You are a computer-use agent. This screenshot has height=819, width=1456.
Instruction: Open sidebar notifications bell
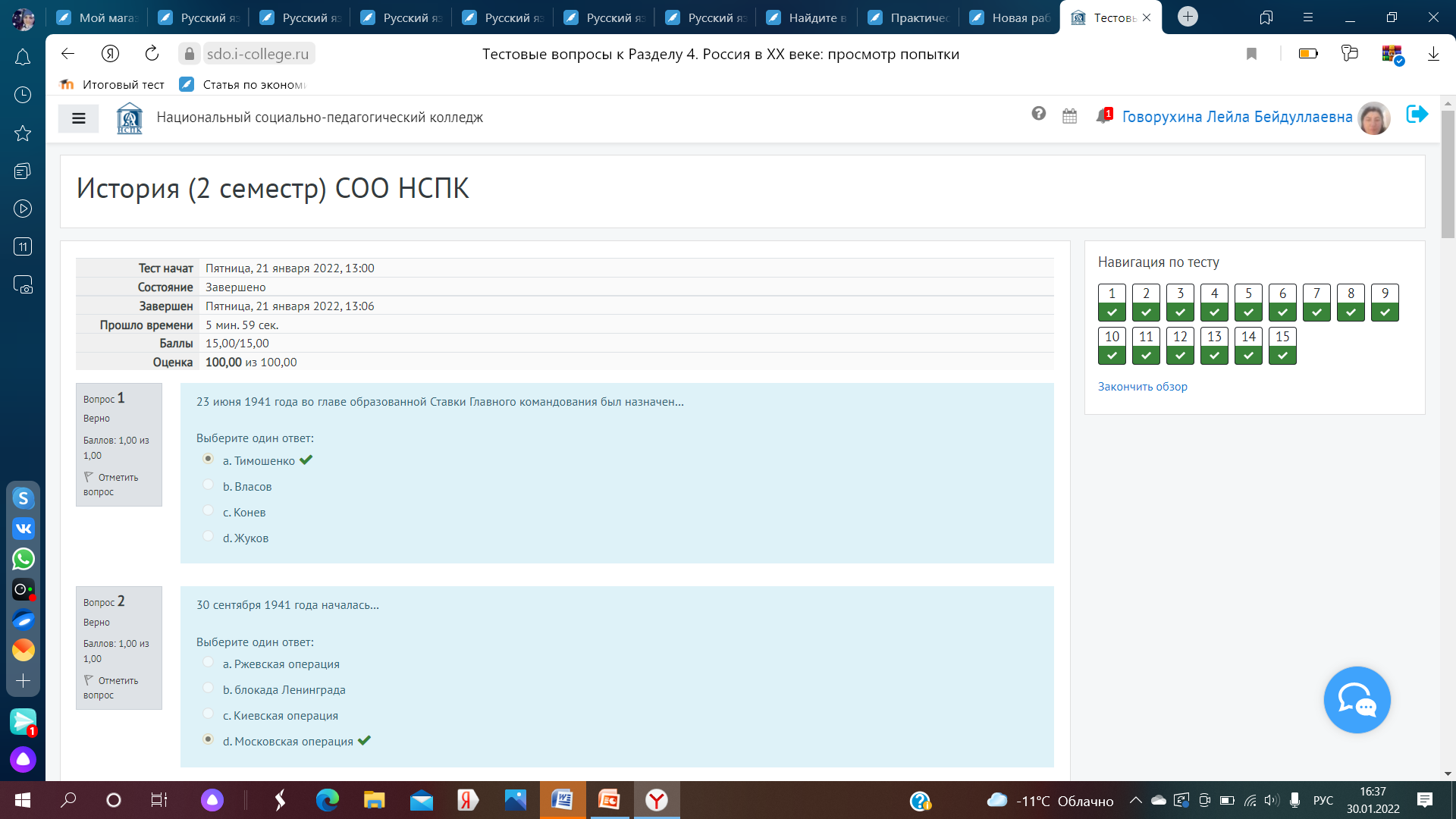pos(23,58)
